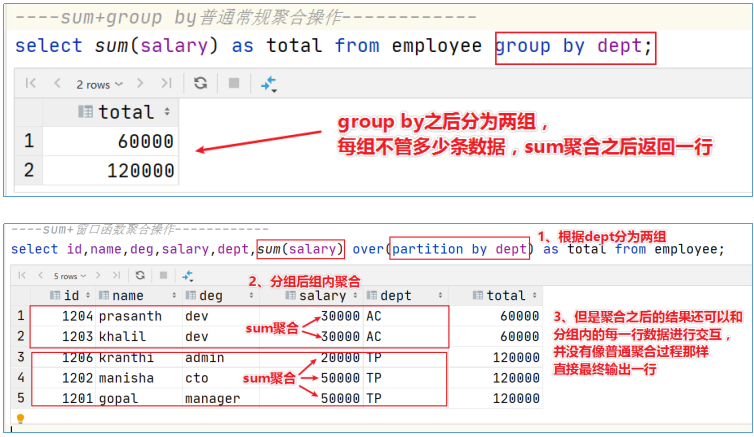This screenshot has height=437, width=754.
Task: Select row number 2 in top result grid
Action: tap(29, 170)
